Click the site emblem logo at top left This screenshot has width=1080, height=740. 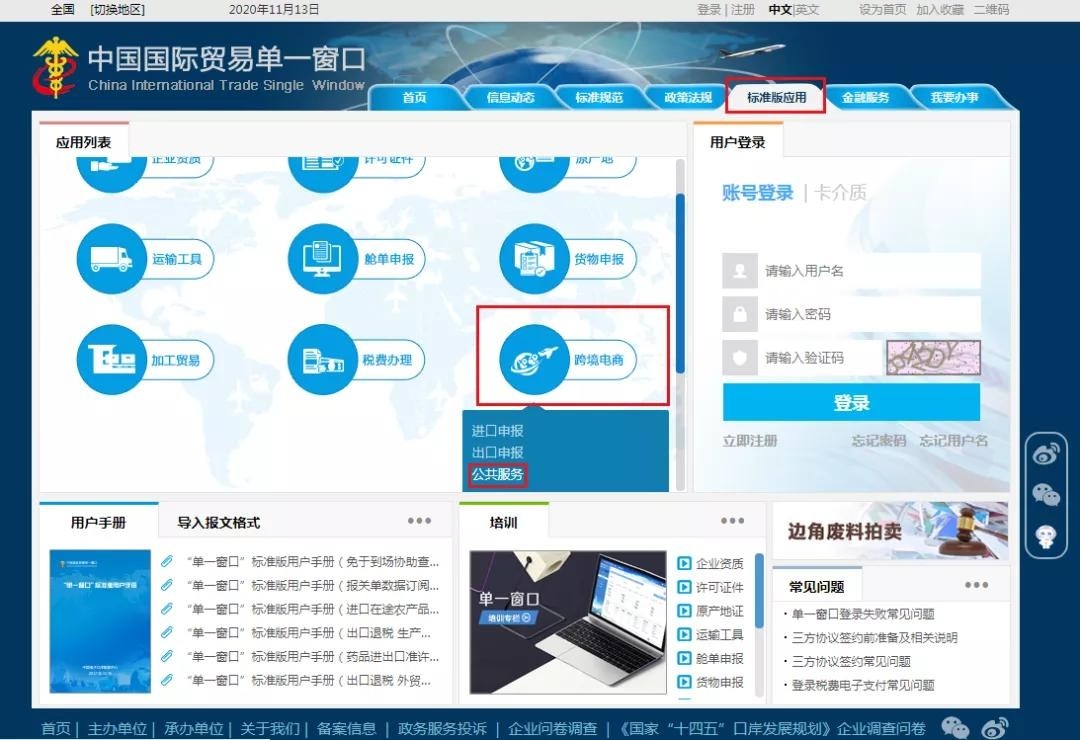pyautogui.click(x=55, y=68)
